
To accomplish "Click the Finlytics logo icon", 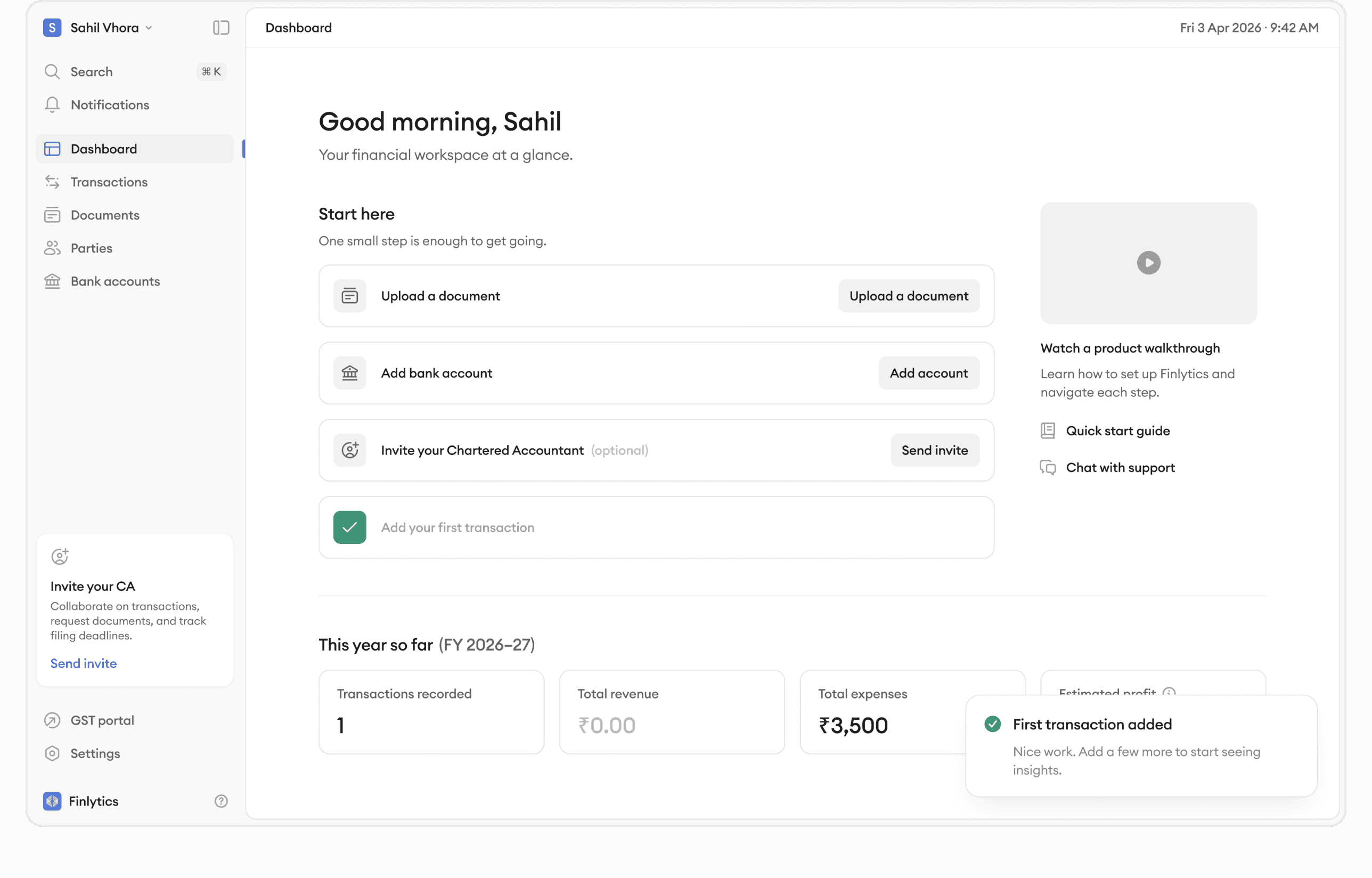I will (52, 801).
